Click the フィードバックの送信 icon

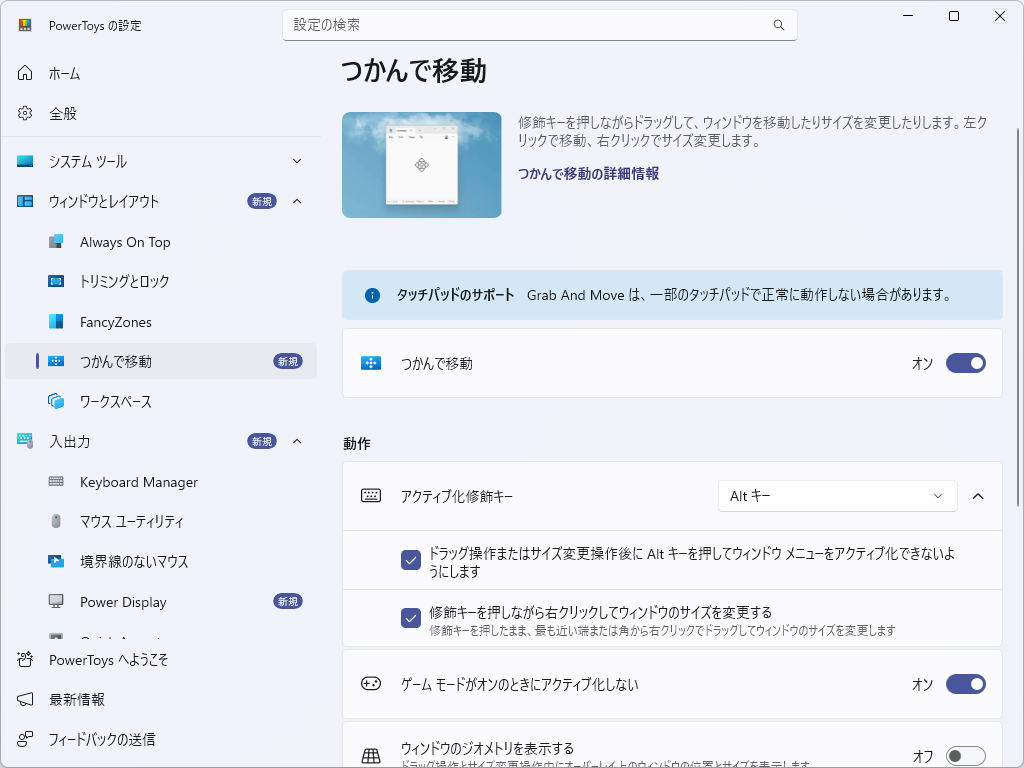click(25, 739)
